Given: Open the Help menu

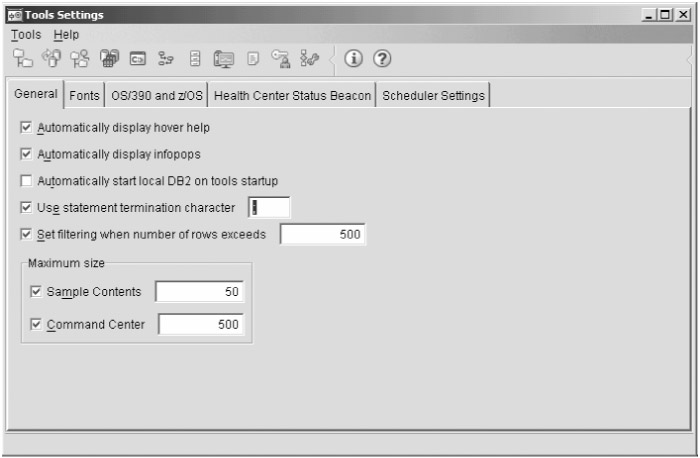Looking at the screenshot, I should click(66, 34).
